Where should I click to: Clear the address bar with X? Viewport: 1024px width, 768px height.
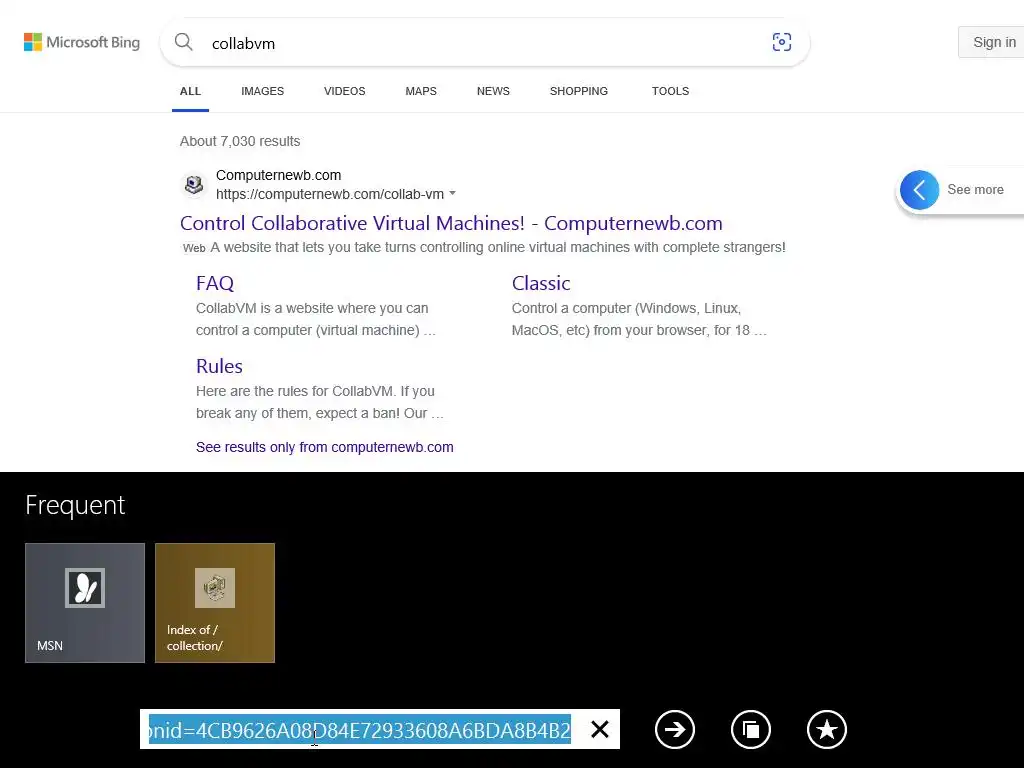point(600,729)
